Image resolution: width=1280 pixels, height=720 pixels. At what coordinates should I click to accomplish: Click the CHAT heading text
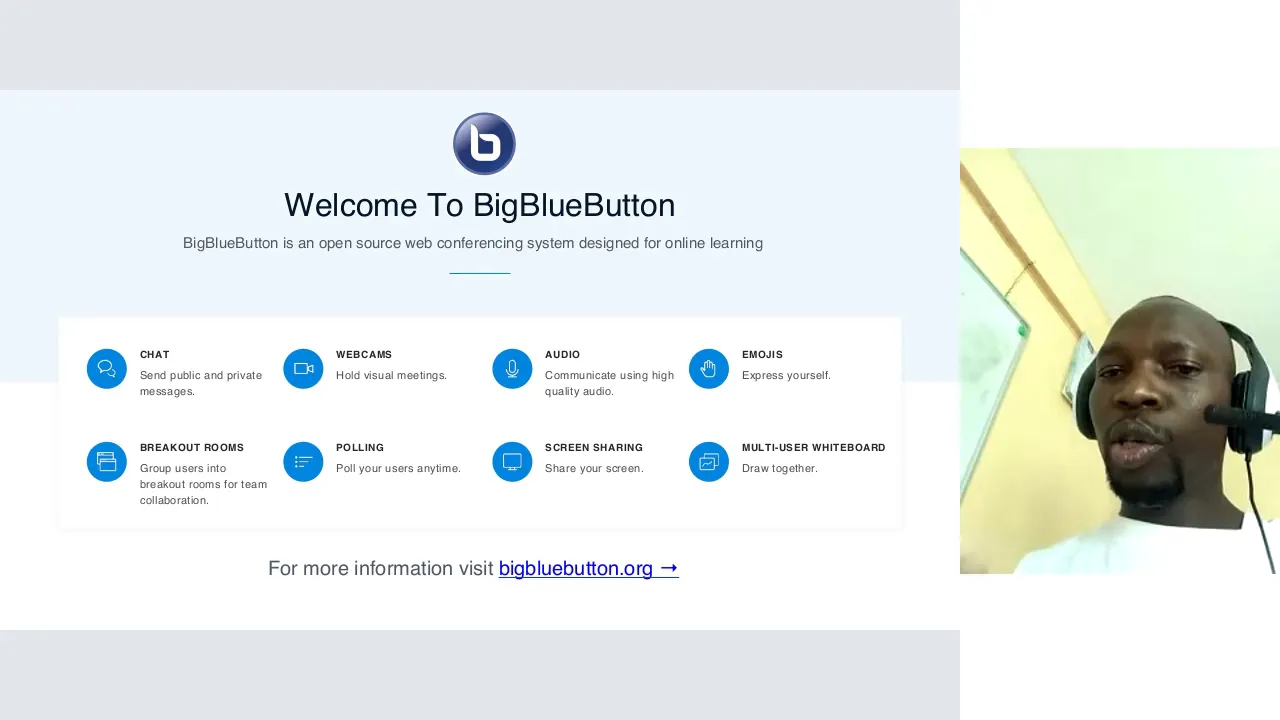coord(155,355)
